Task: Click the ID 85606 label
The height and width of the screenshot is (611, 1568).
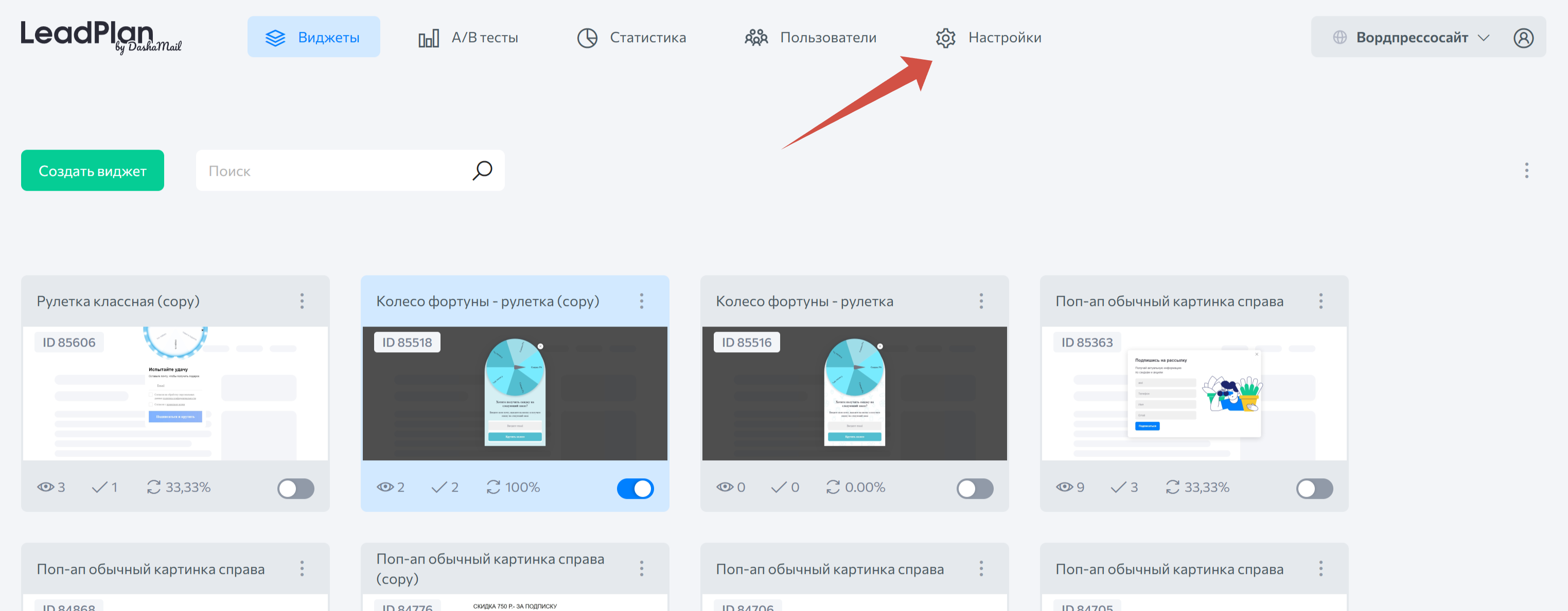Action: pos(69,343)
